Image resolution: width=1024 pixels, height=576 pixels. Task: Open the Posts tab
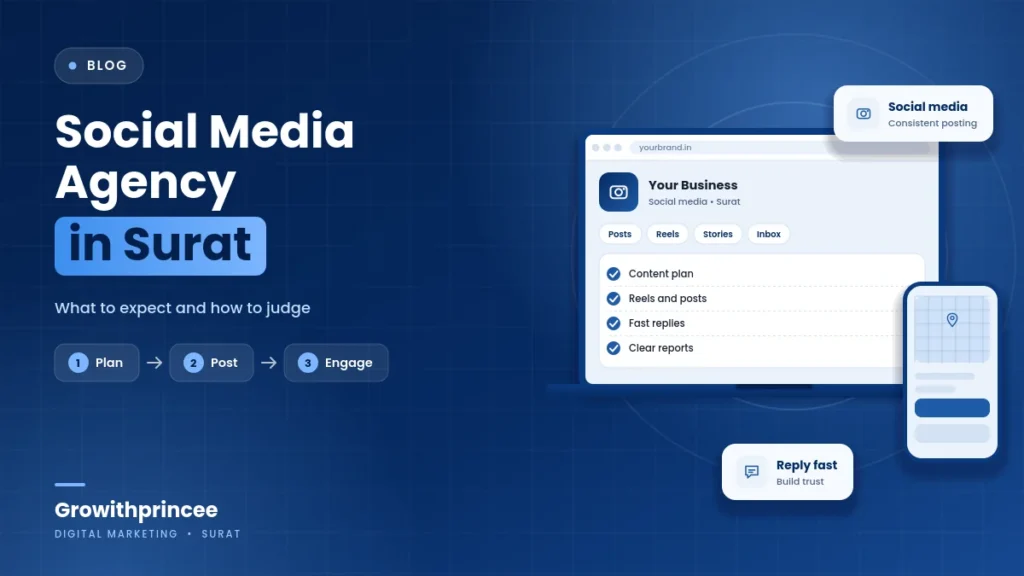pyautogui.click(x=620, y=234)
